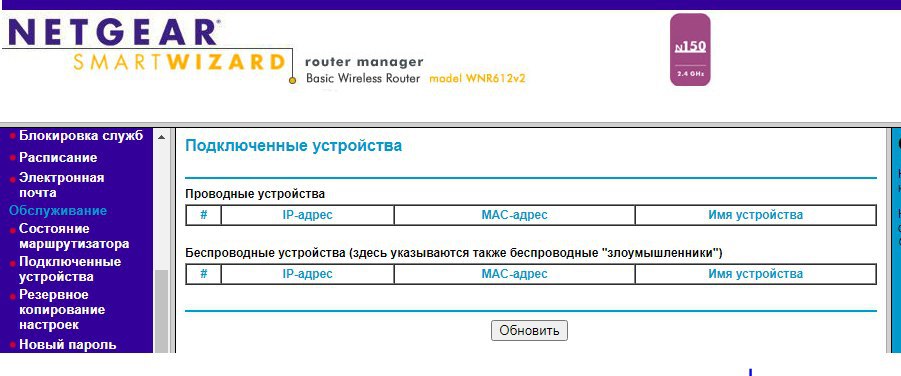Image resolution: width=901 pixels, height=376 pixels.
Task: Click MAC-адрес header in wireless table
Action: (514, 274)
